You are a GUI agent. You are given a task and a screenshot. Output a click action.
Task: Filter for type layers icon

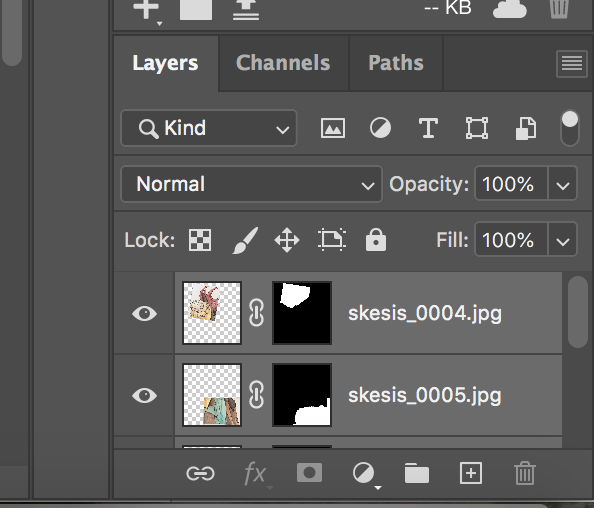pyautogui.click(x=428, y=128)
